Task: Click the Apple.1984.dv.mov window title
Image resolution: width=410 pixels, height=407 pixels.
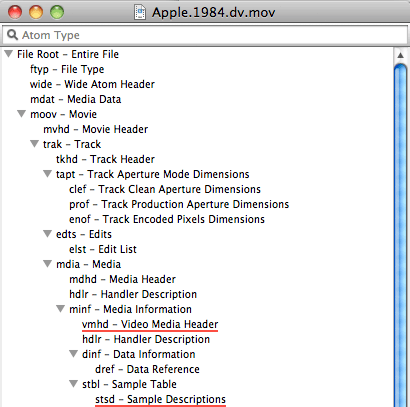Action: coord(214,13)
